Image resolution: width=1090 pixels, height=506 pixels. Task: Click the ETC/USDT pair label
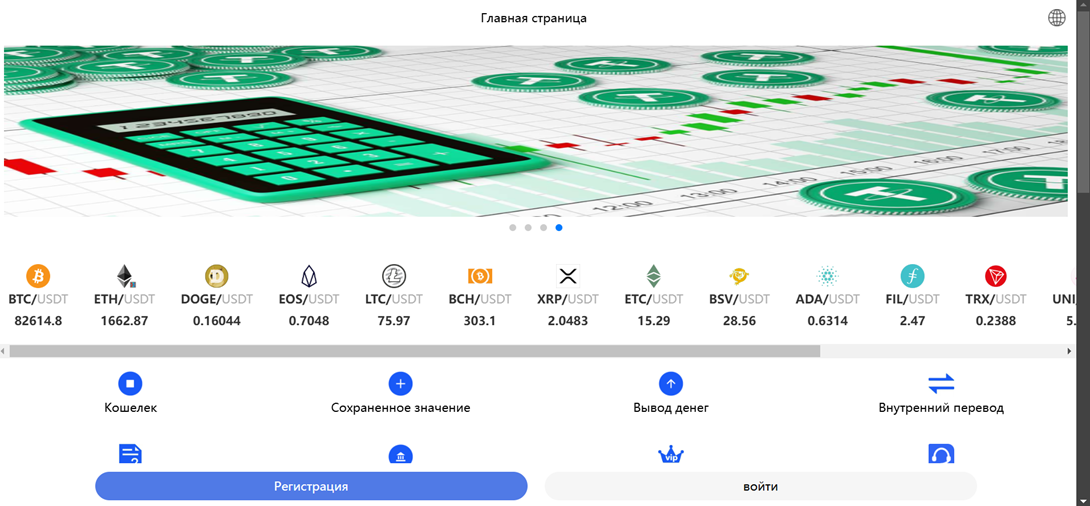(x=653, y=300)
